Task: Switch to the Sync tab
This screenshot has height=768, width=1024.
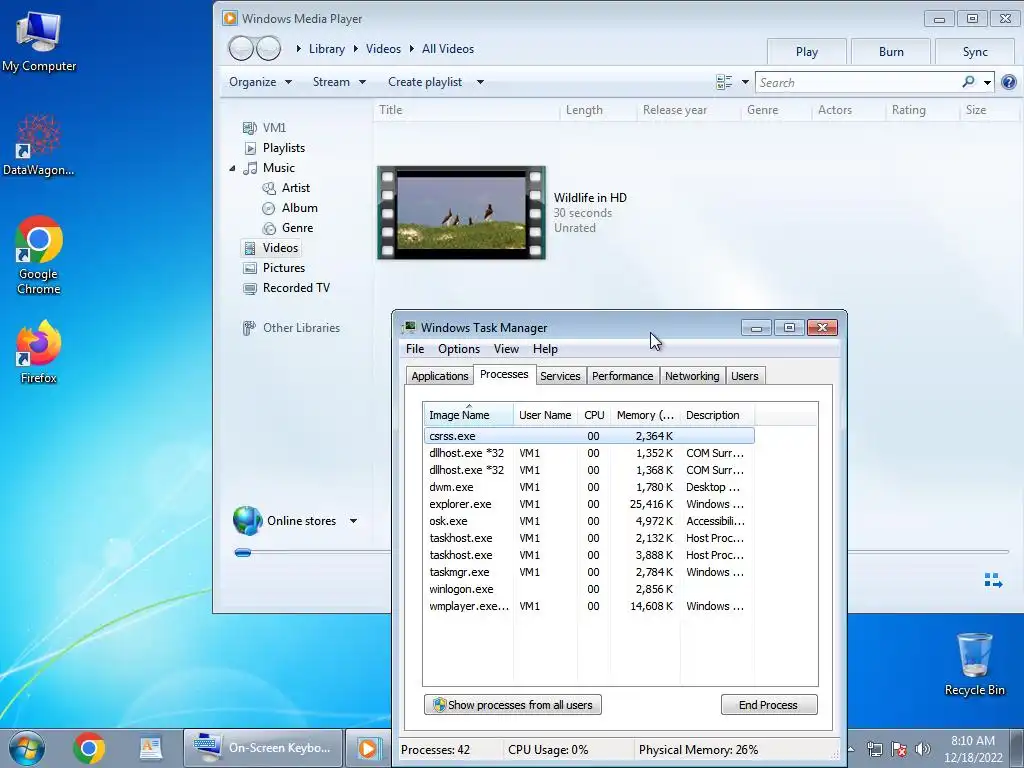Action: [975, 52]
